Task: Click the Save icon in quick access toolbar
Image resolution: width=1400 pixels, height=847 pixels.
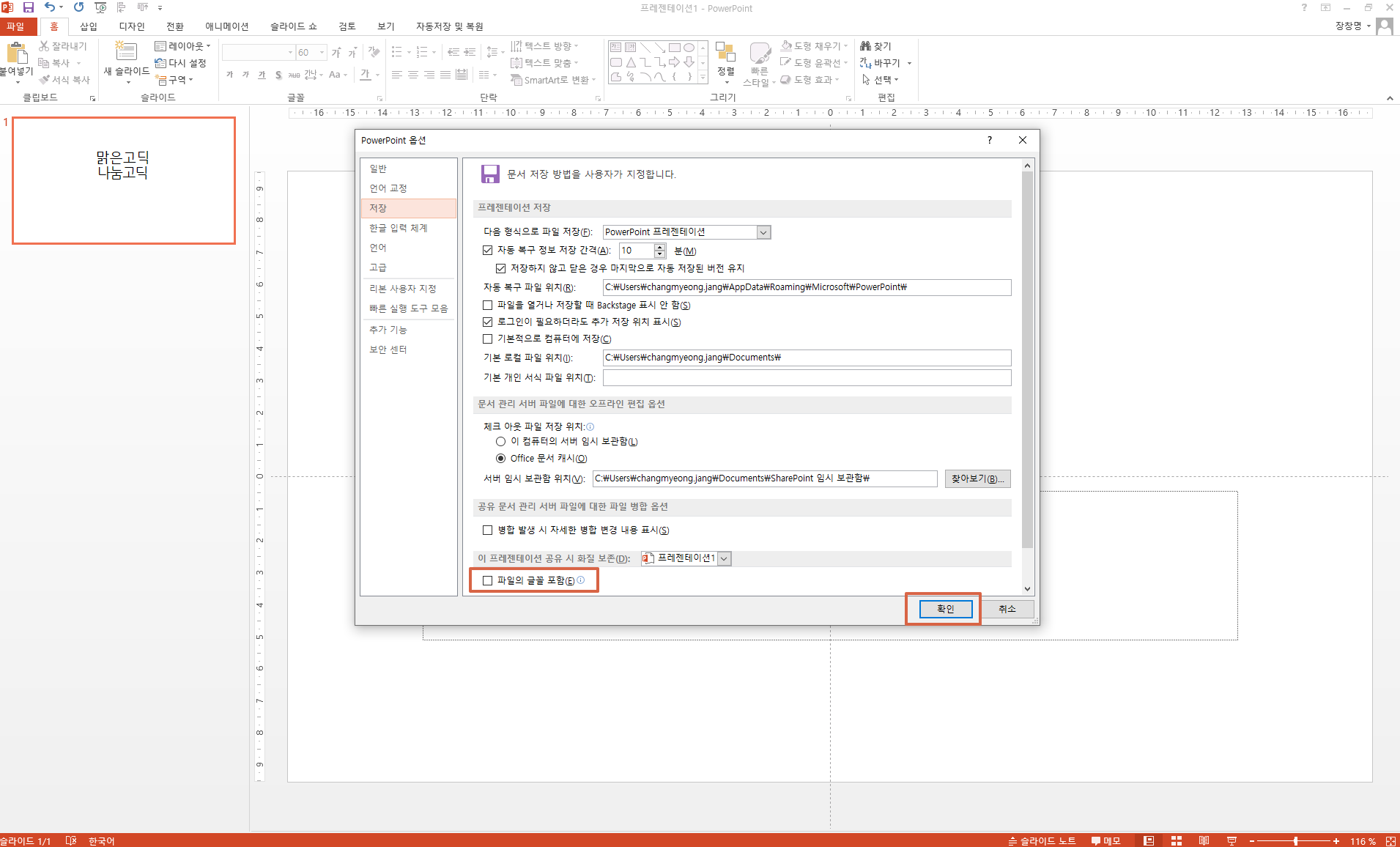Action: pos(29,7)
